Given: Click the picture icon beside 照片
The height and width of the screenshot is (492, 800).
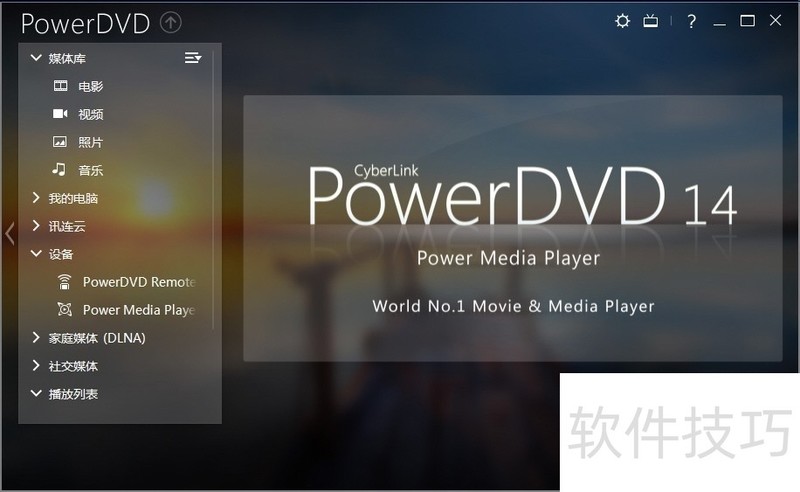Looking at the screenshot, I should [x=60, y=141].
